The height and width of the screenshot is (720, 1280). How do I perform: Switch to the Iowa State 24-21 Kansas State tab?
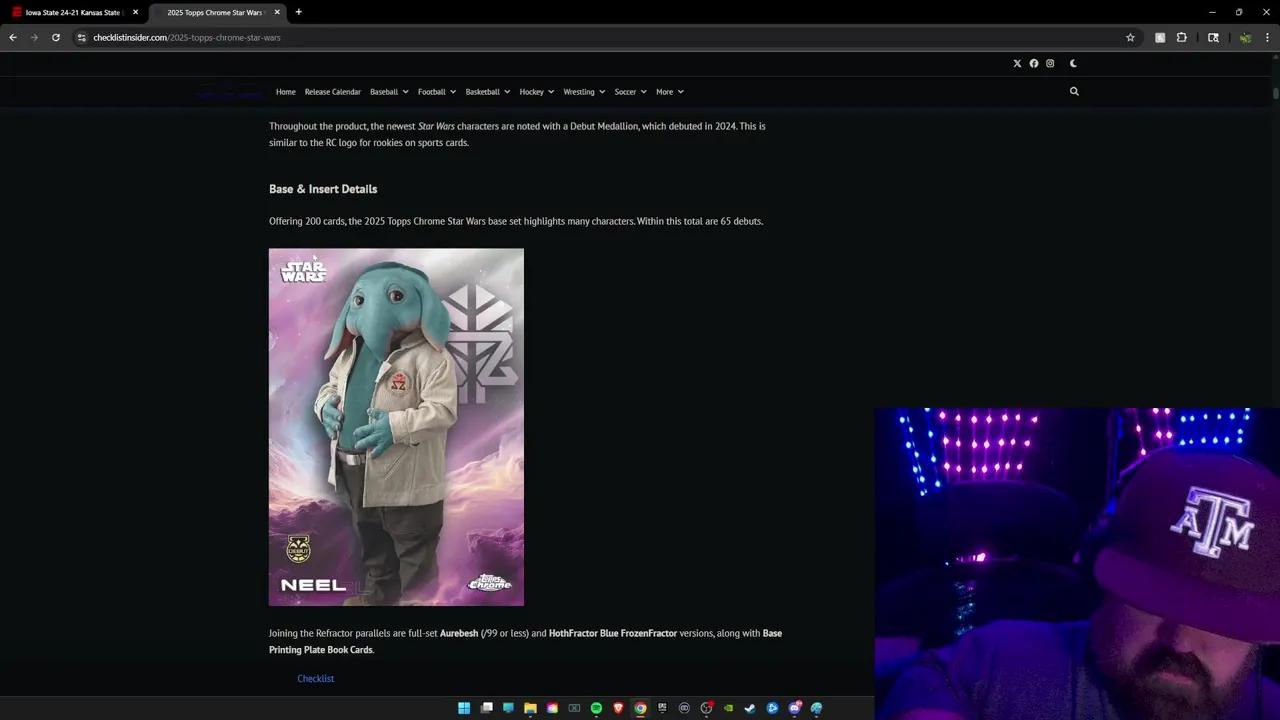coord(75,12)
